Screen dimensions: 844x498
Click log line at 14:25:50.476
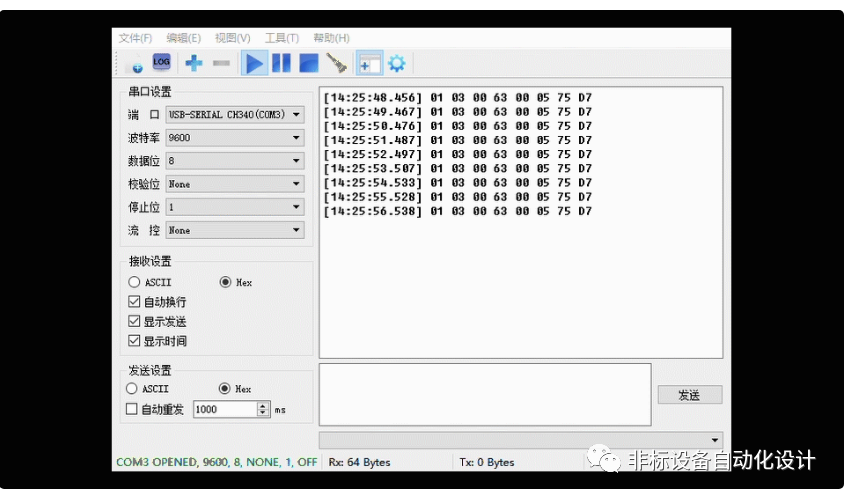(458, 126)
